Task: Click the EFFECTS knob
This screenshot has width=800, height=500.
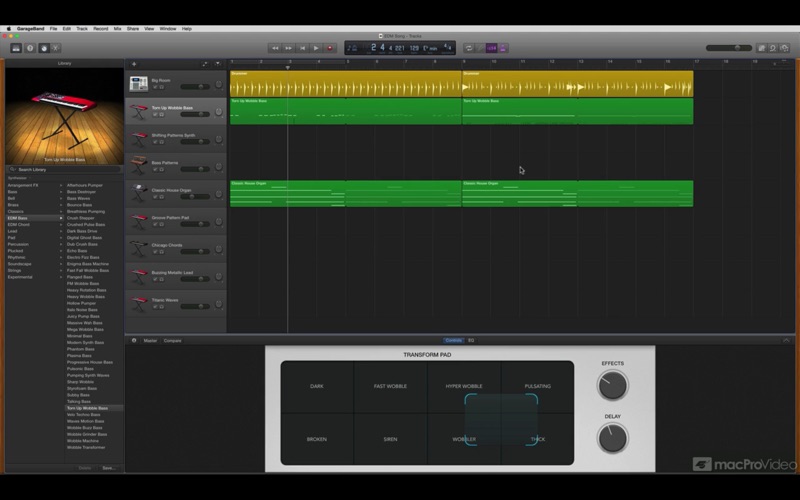Action: coord(612,385)
